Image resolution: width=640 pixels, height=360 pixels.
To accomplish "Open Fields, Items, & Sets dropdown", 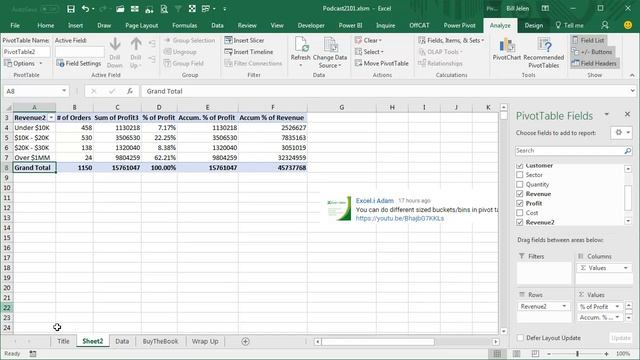I will click(x=451, y=40).
